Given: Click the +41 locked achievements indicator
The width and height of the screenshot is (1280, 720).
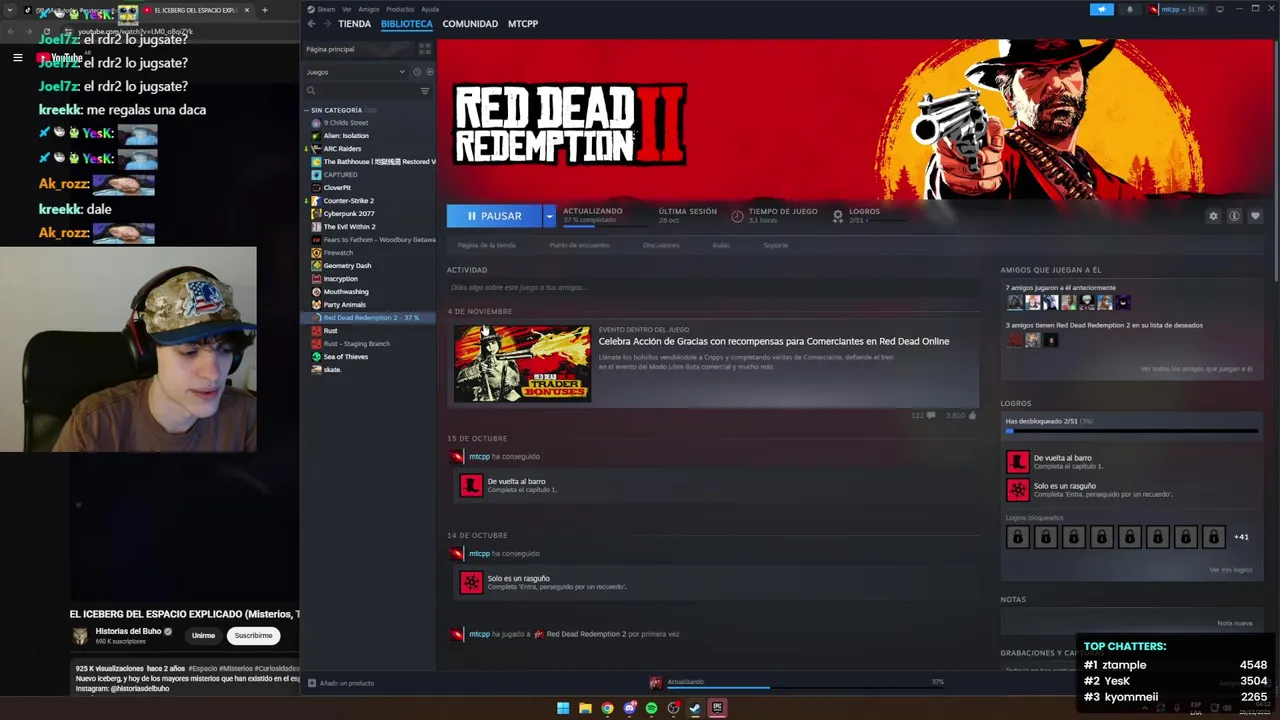Looking at the screenshot, I should click(1241, 537).
